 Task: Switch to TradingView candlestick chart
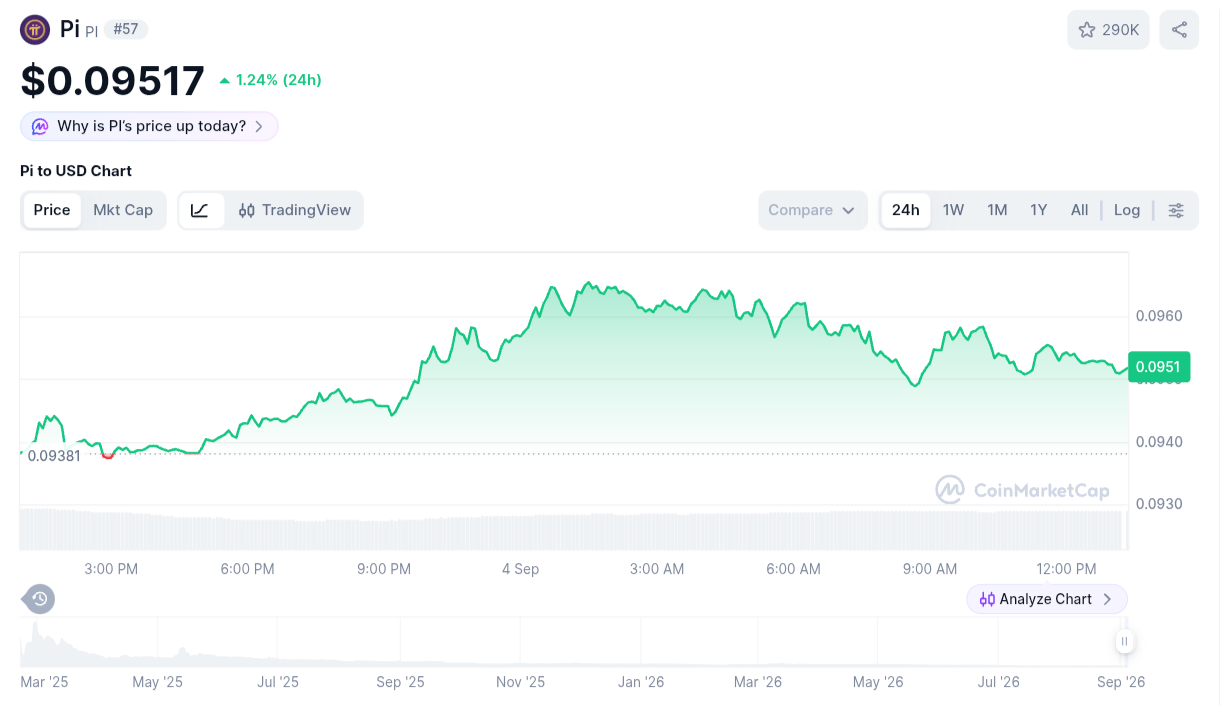pos(295,210)
